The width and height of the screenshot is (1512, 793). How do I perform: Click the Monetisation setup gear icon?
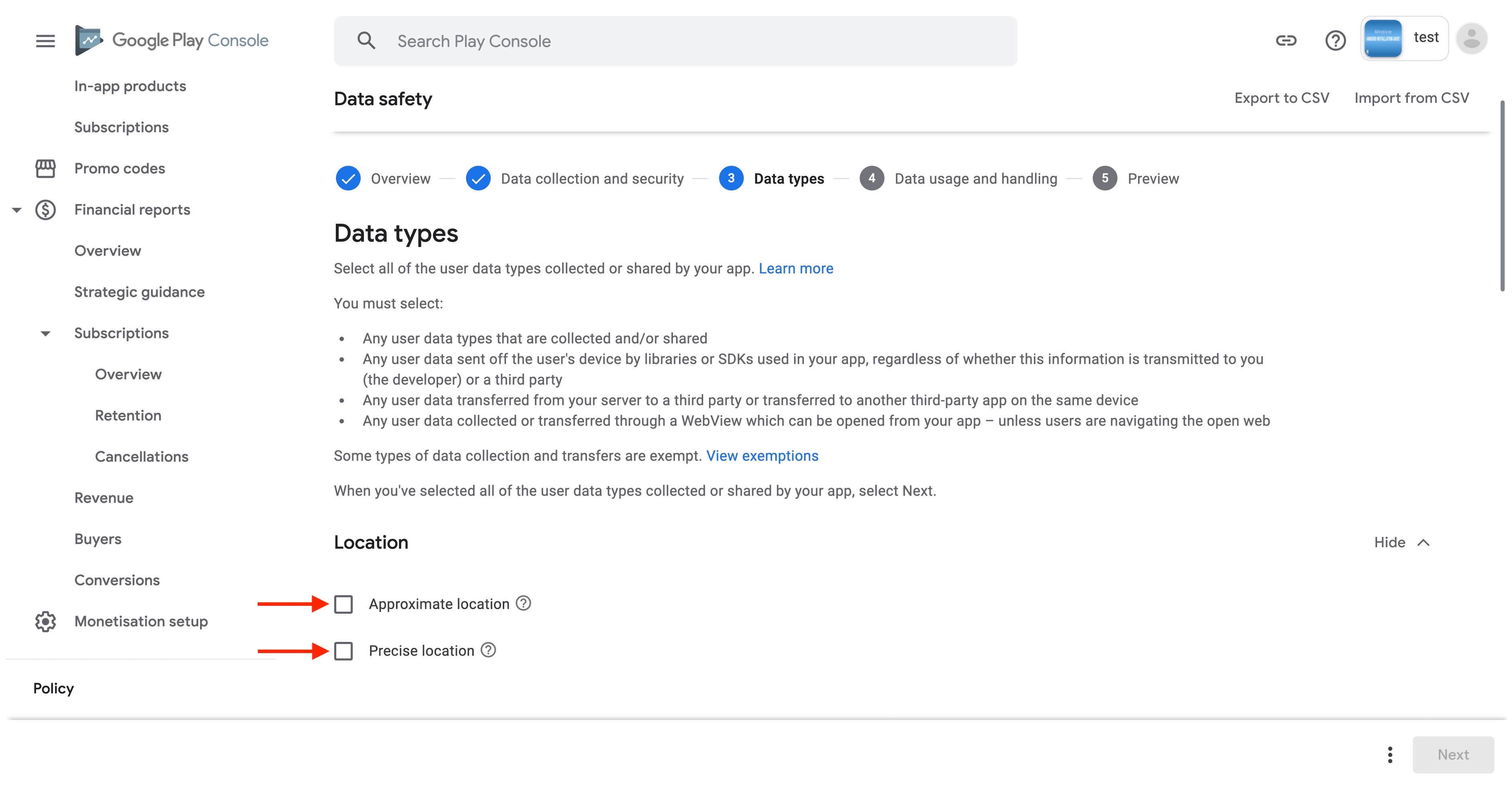click(x=45, y=621)
